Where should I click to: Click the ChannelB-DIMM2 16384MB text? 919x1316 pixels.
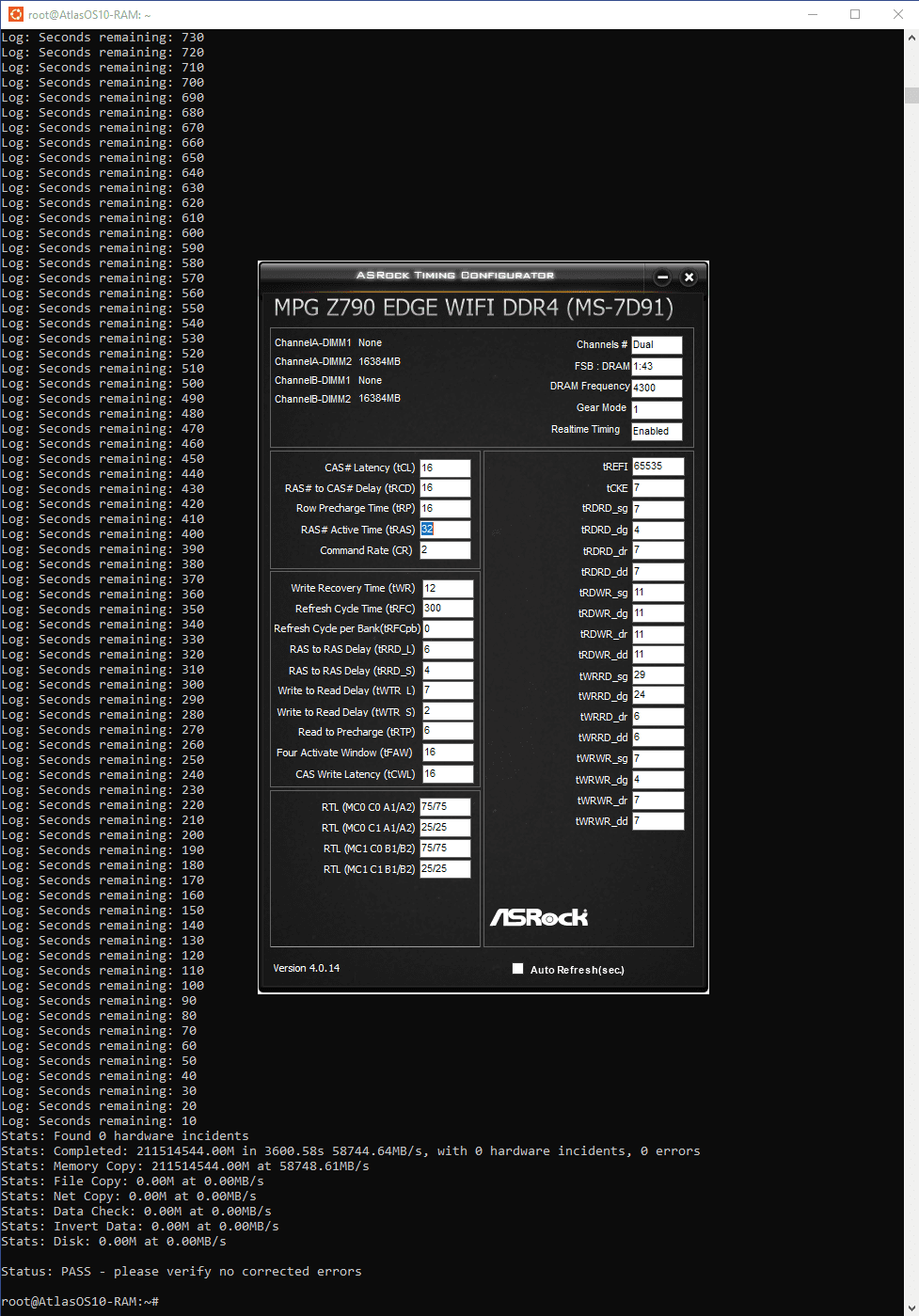(338, 399)
